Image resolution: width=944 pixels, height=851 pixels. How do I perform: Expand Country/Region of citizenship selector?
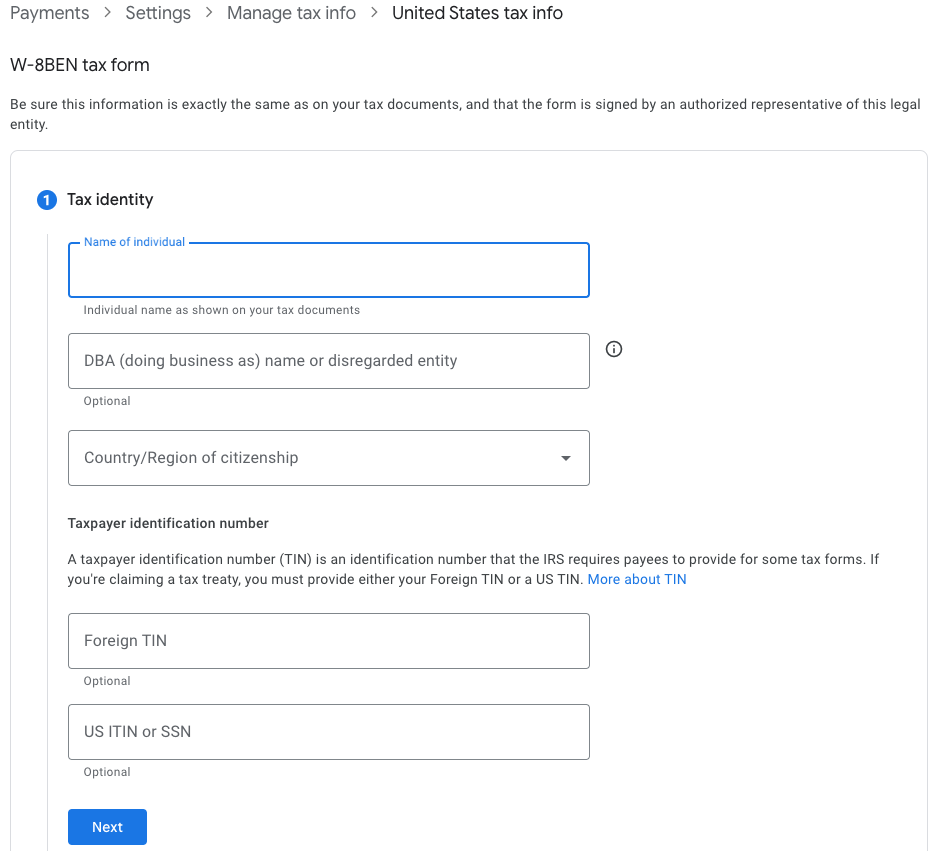coord(329,458)
